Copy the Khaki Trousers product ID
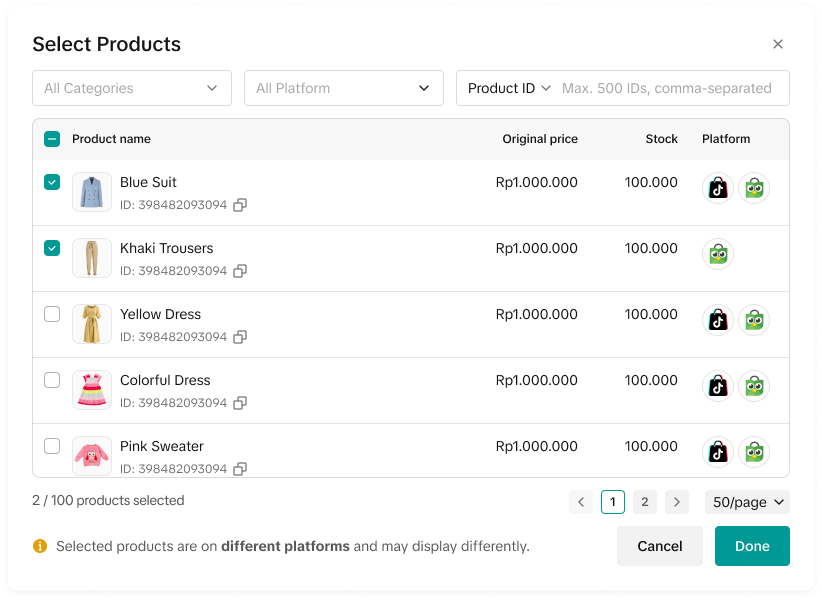Screen dimensions: 822x600 240,271
